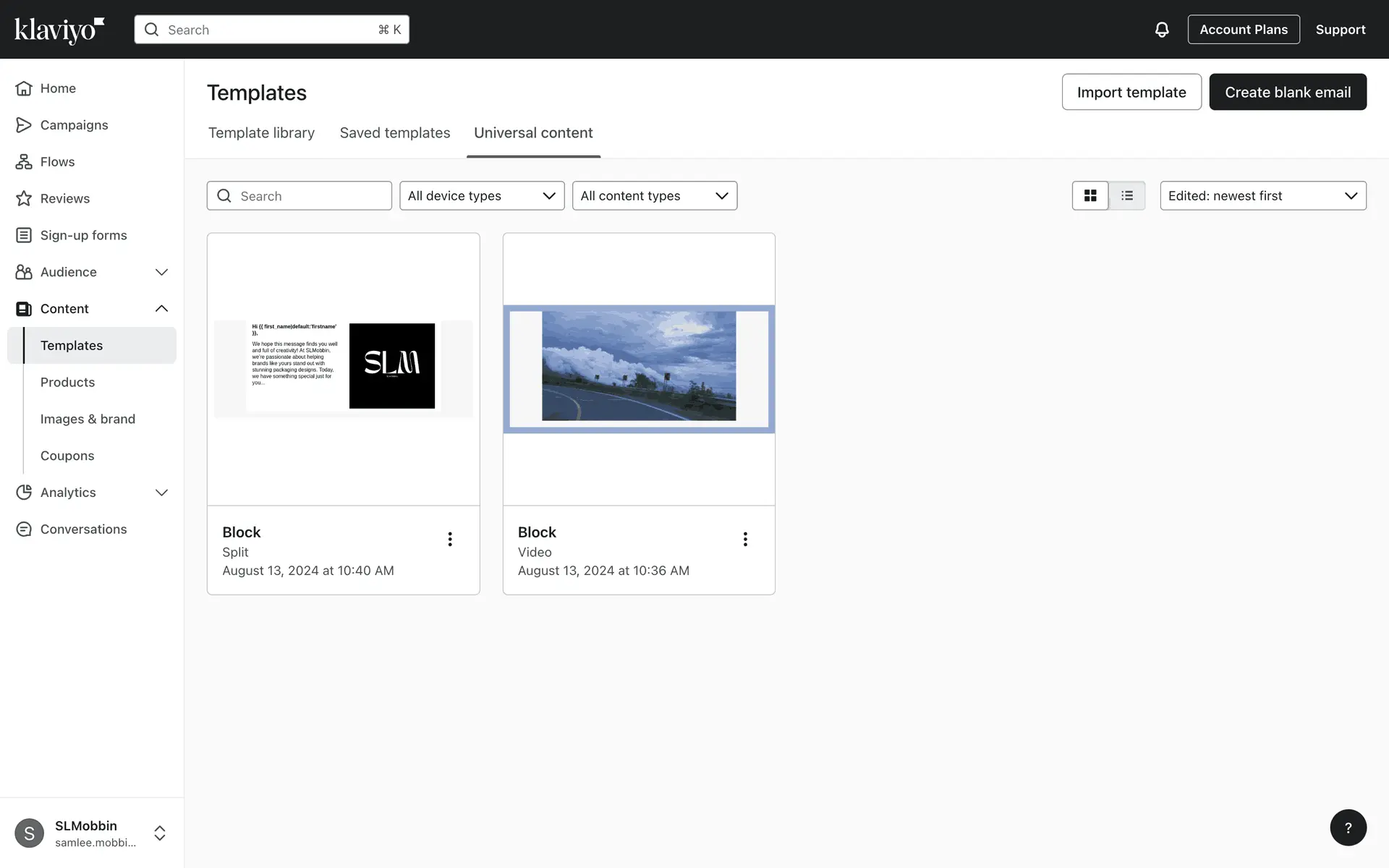Screen dimensions: 1389x868
Task: Open options menu for Split block
Action: (450, 539)
